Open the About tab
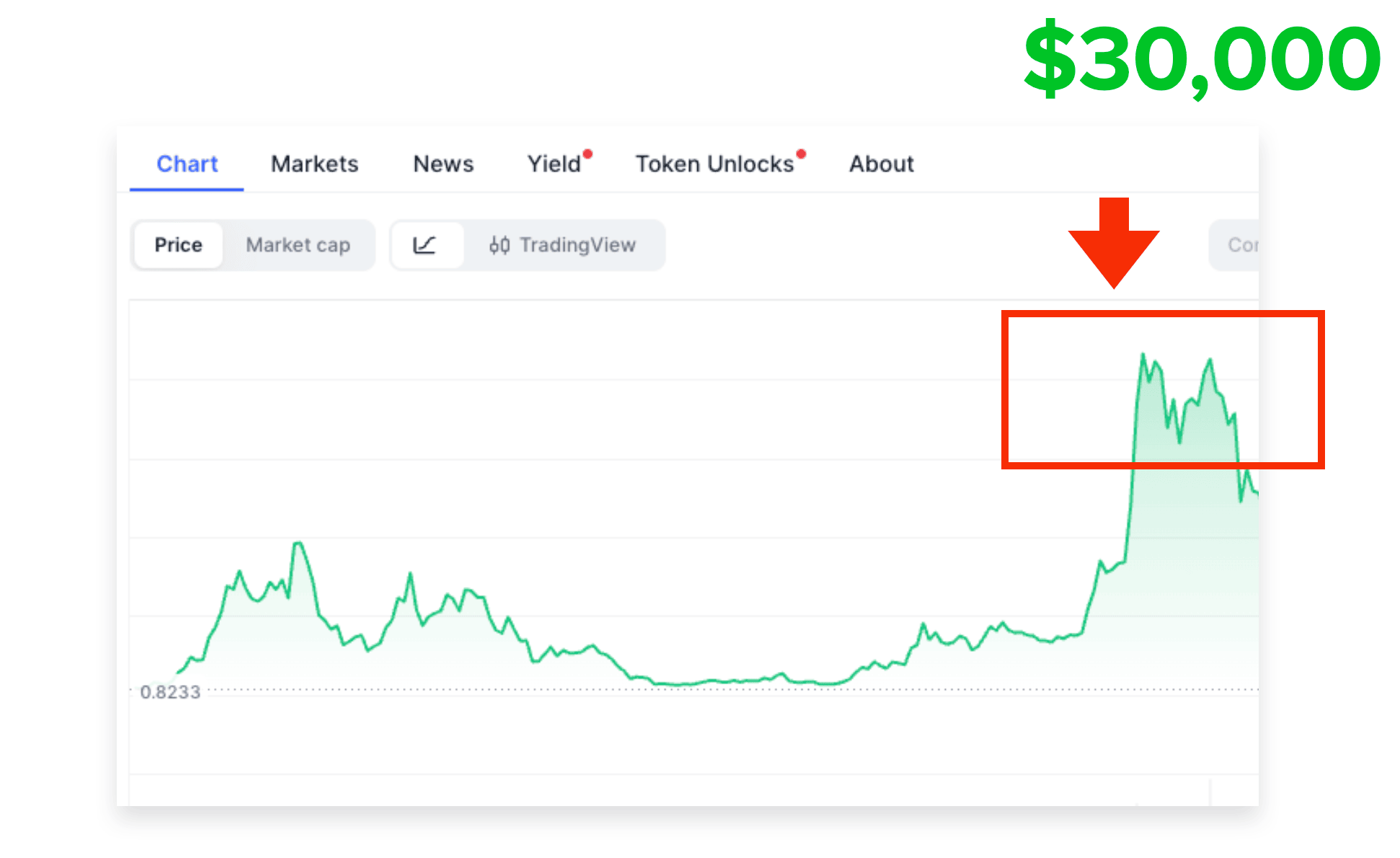This screenshot has width=1400, height=858. (x=881, y=164)
